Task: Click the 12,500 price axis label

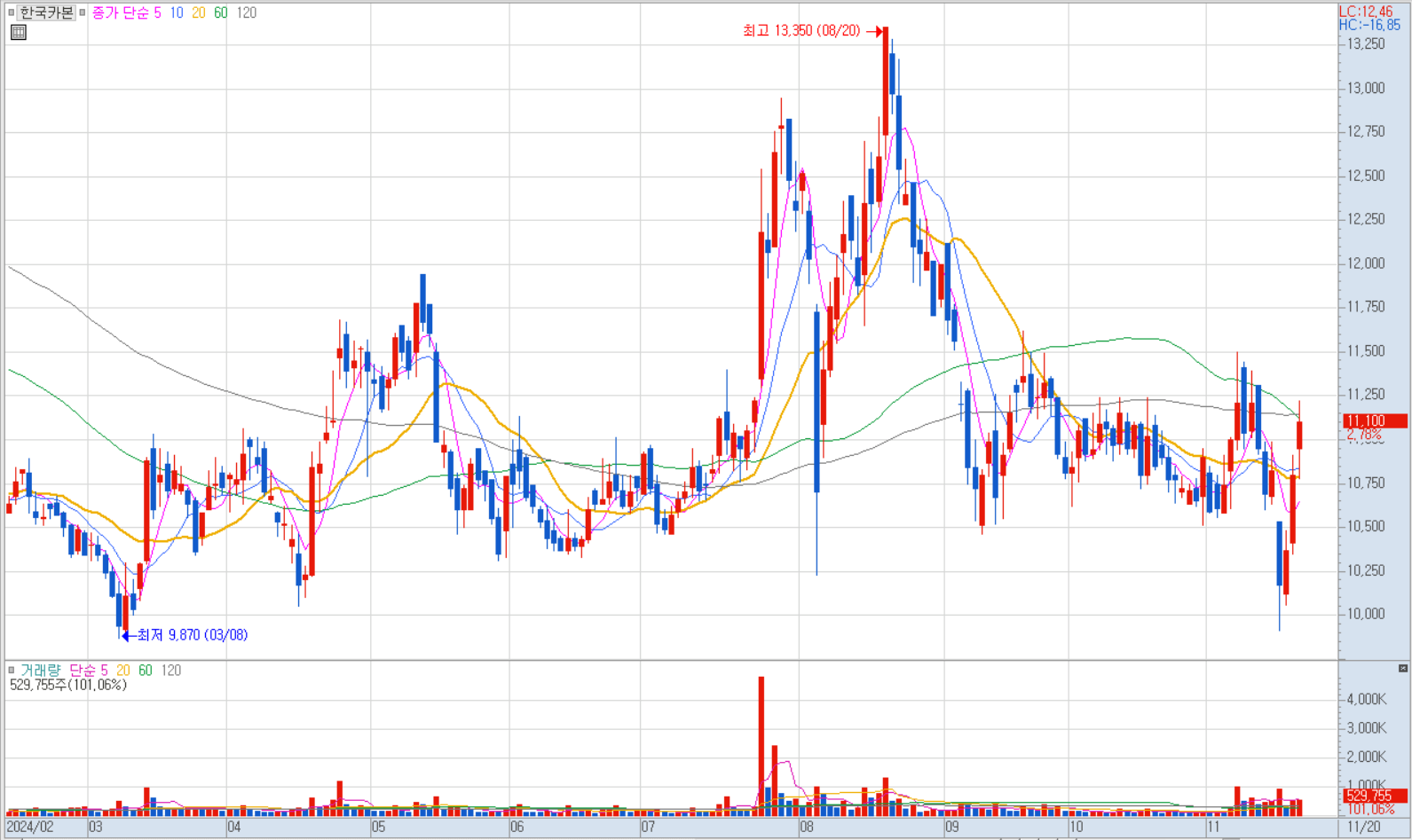Action: point(1366,176)
